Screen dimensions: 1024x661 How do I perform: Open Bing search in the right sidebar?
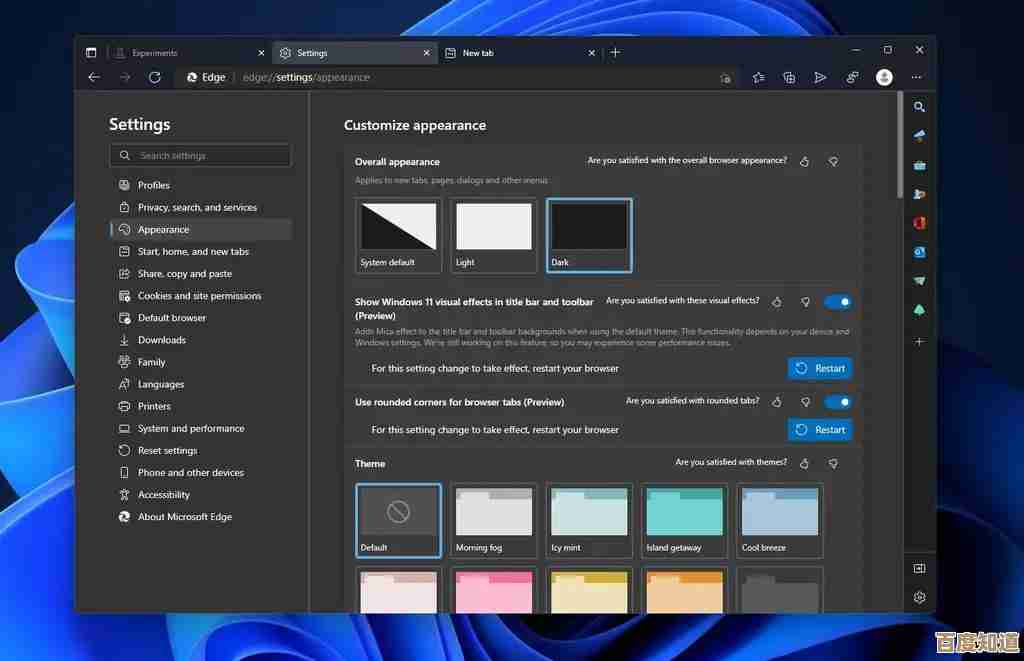click(919, 107)
